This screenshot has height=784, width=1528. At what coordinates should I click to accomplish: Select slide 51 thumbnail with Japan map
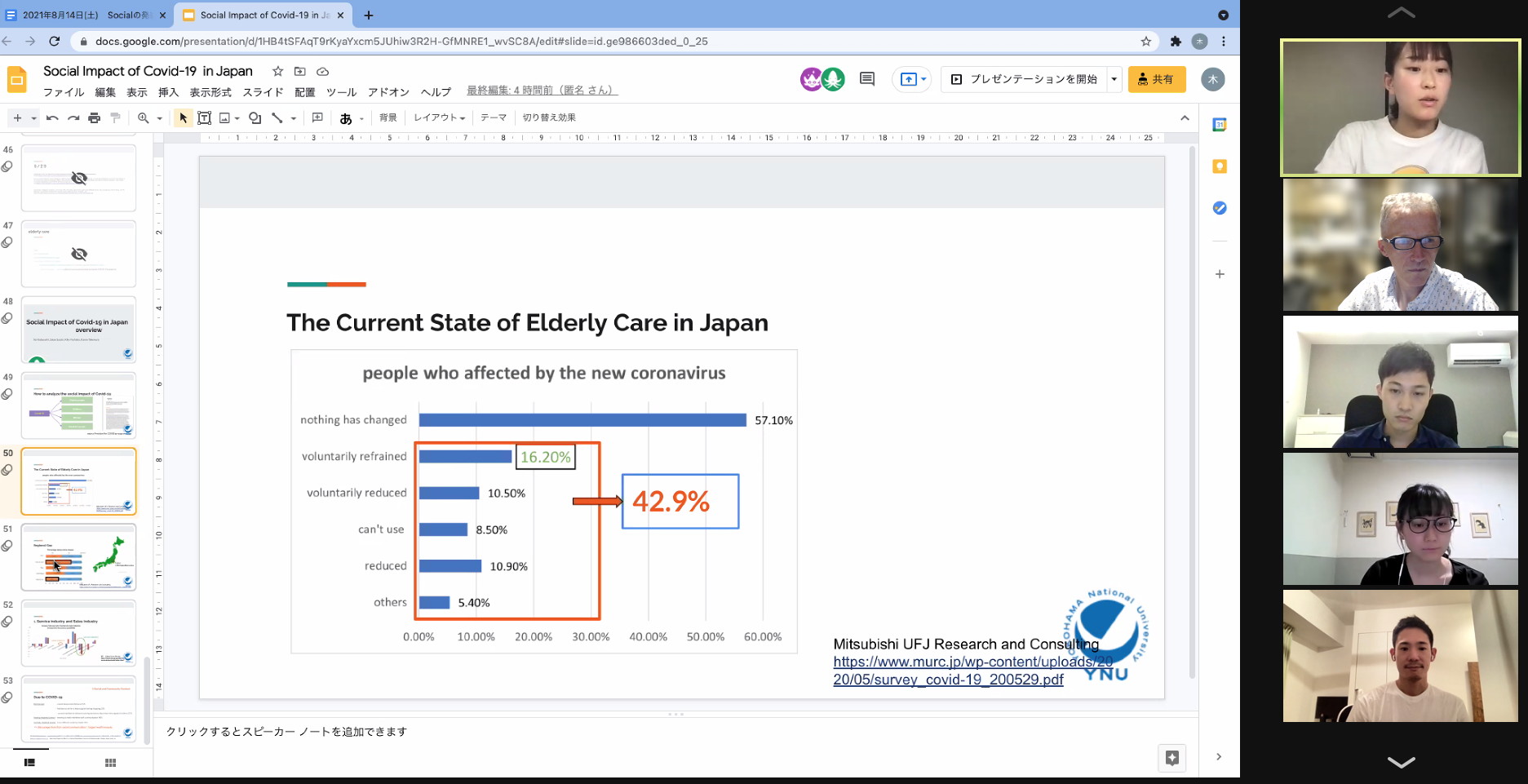click(78, 557)
